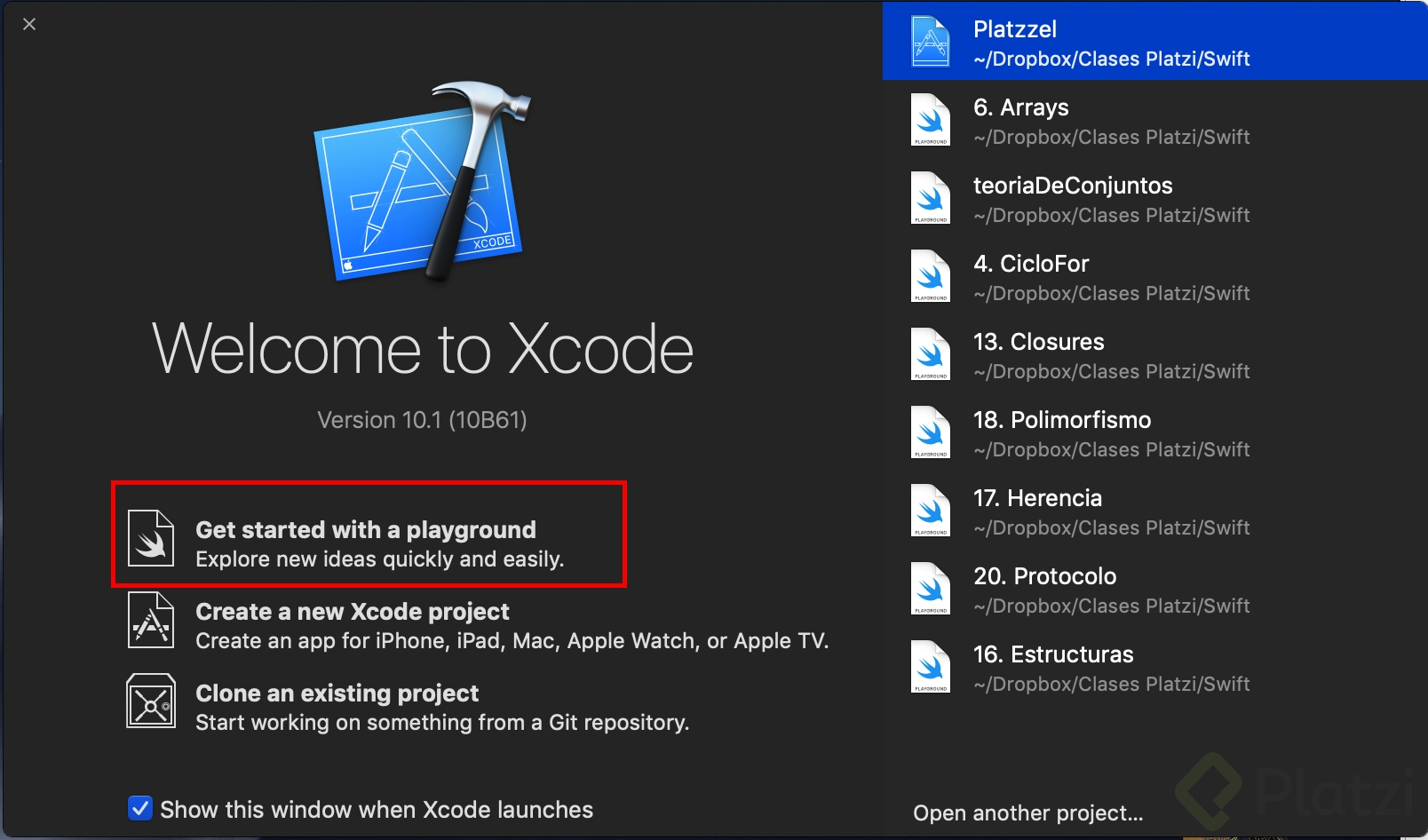
Task: Select Create a new Xcode project
Action: point(353,612)
